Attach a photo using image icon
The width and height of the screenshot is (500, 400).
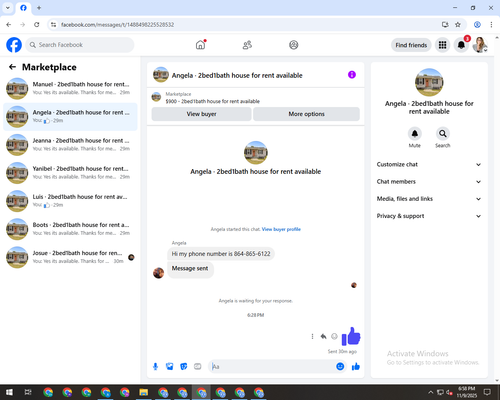170,367
